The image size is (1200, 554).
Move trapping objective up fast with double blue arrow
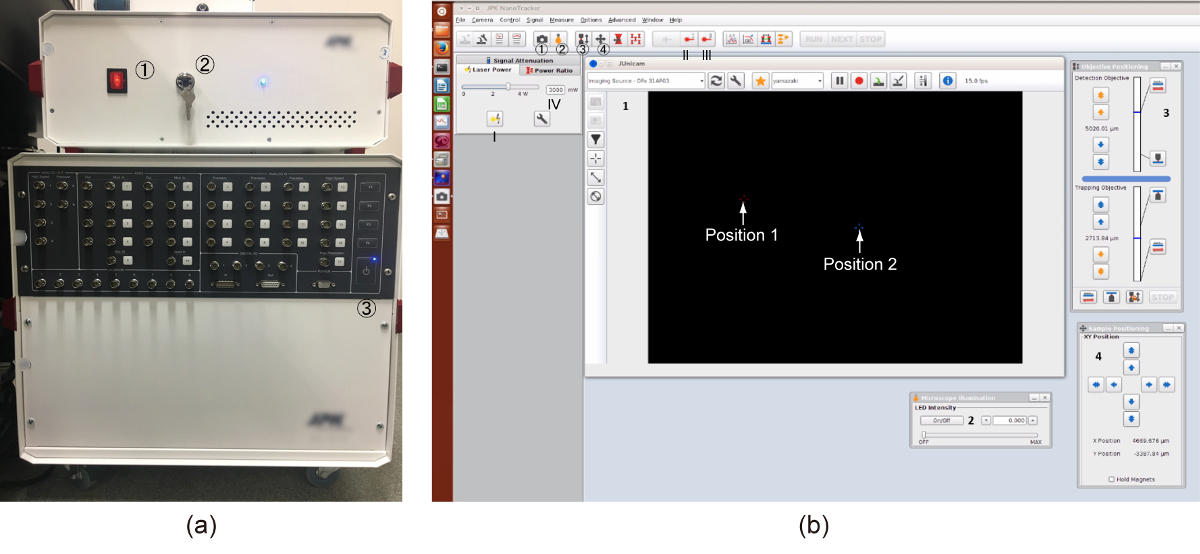pos(1100,203)
